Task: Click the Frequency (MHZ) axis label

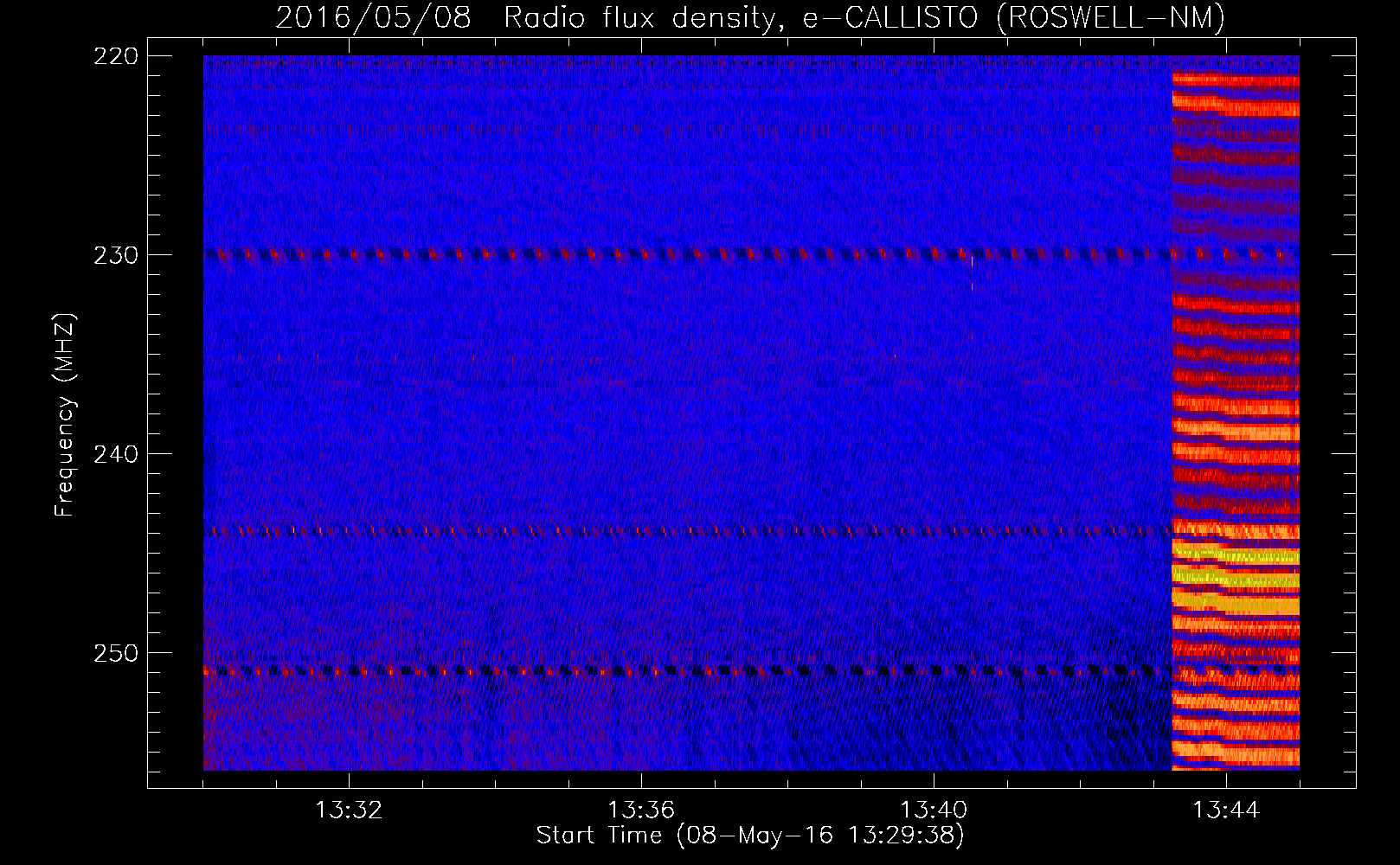Action: pyautogui.click(x=65, y=415)
